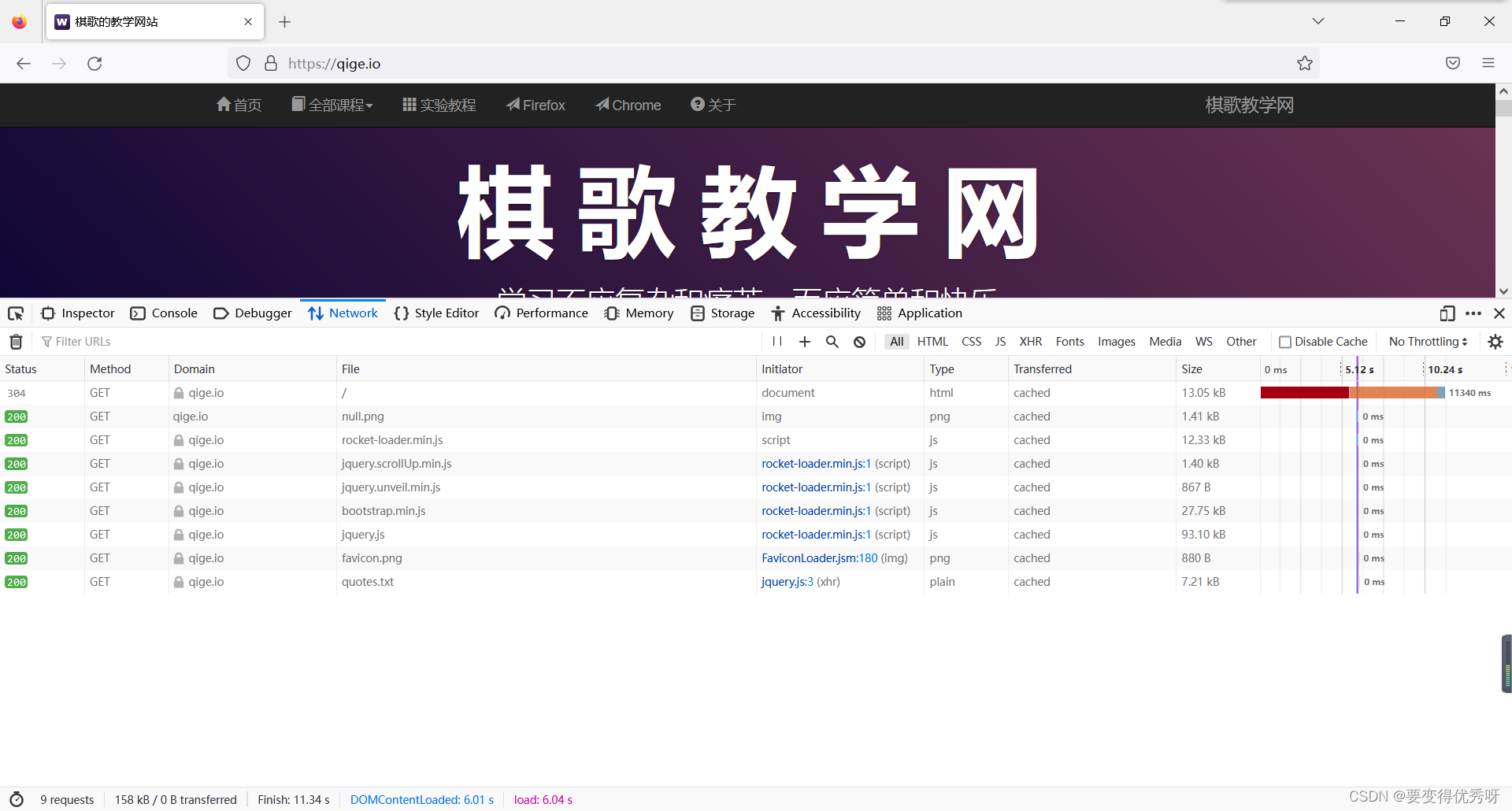Bookmark this page with star icon

click(x=1305, y=64)
